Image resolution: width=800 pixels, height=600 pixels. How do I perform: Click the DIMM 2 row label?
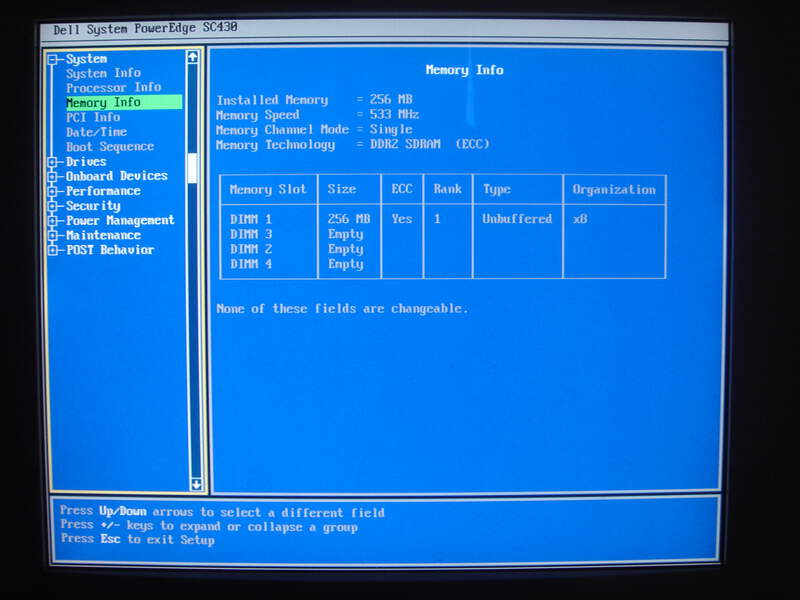[251, 249]
